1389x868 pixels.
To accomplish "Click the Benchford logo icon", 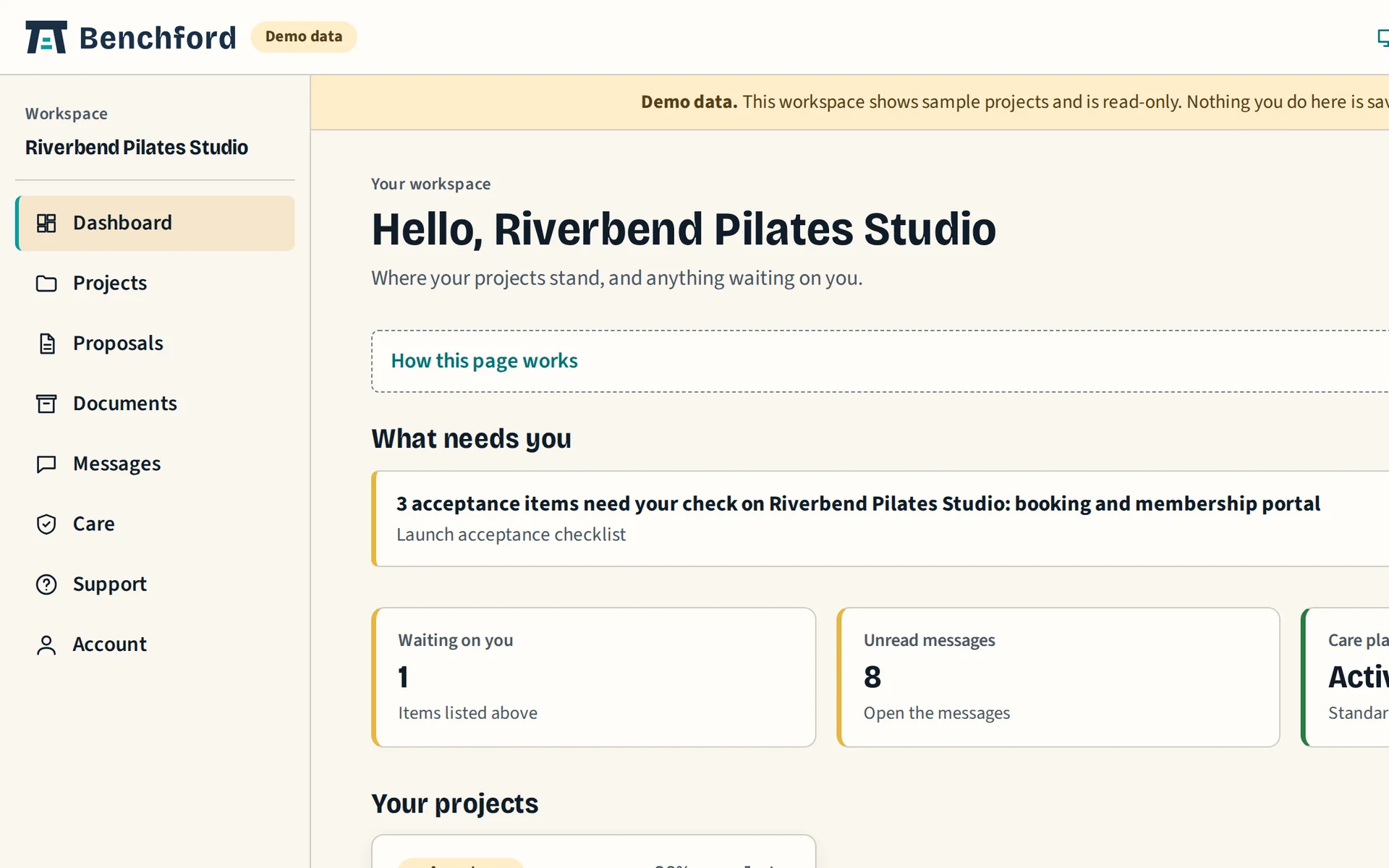I will click(x=46, y=37).
